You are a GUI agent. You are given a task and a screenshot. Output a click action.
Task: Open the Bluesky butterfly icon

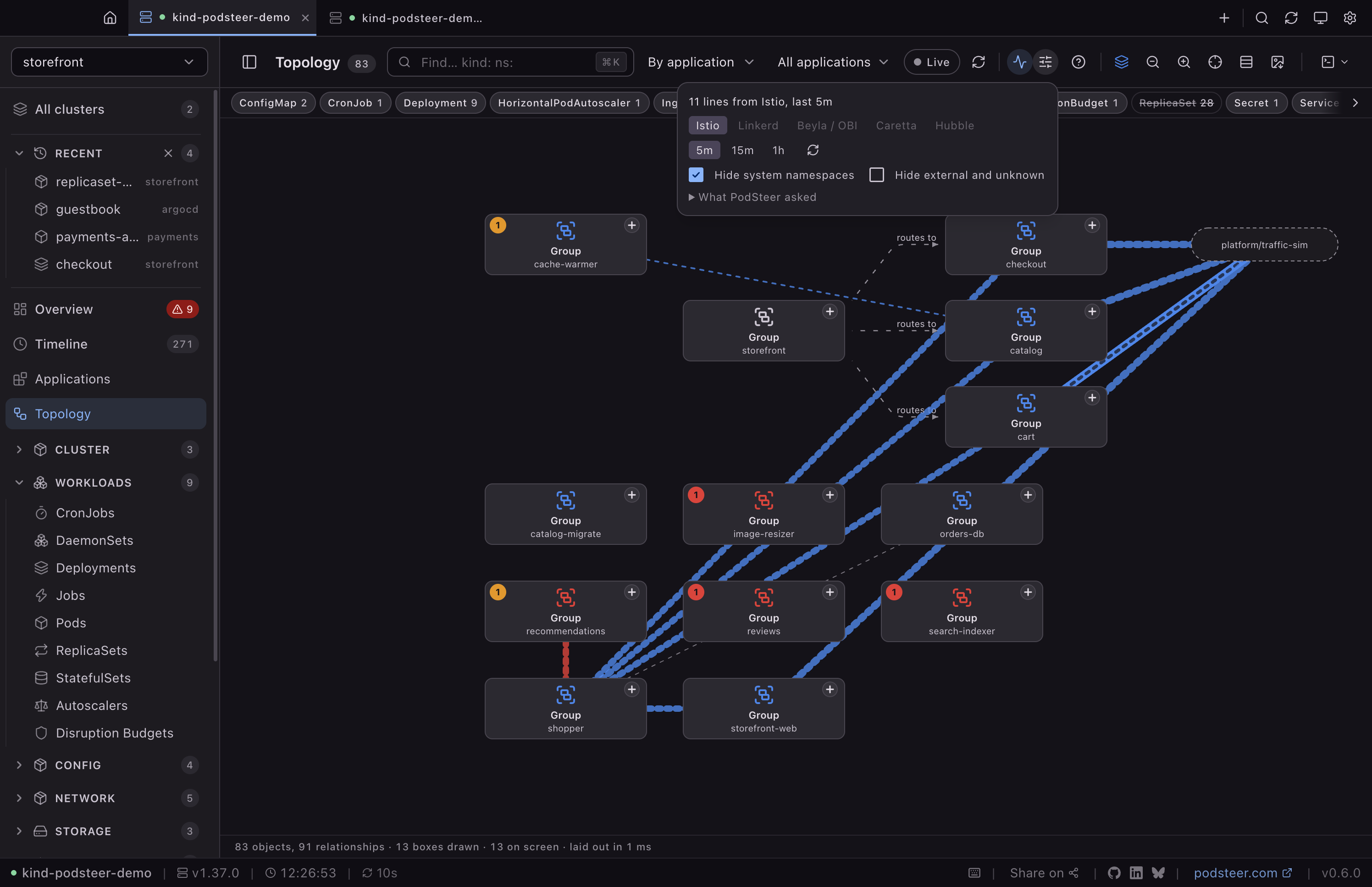[1158, 873]
